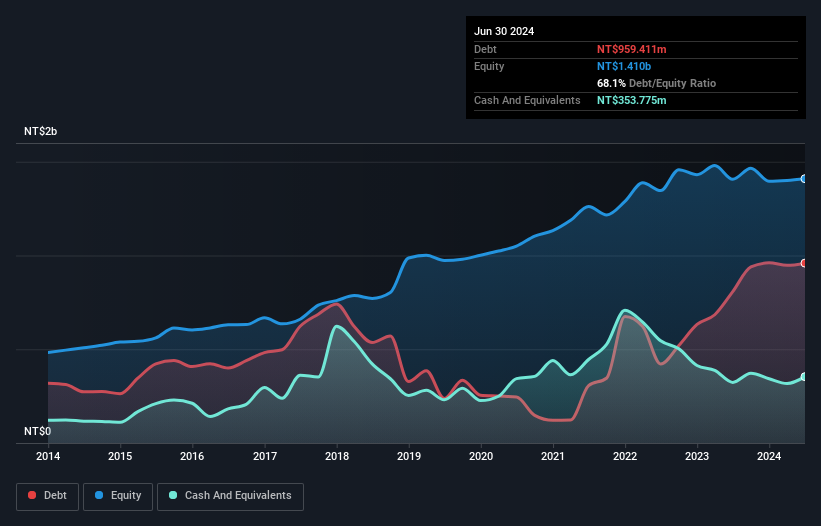Click the red Debt legend dot
This screenshot has width=821, height=526.
point(32,495)
